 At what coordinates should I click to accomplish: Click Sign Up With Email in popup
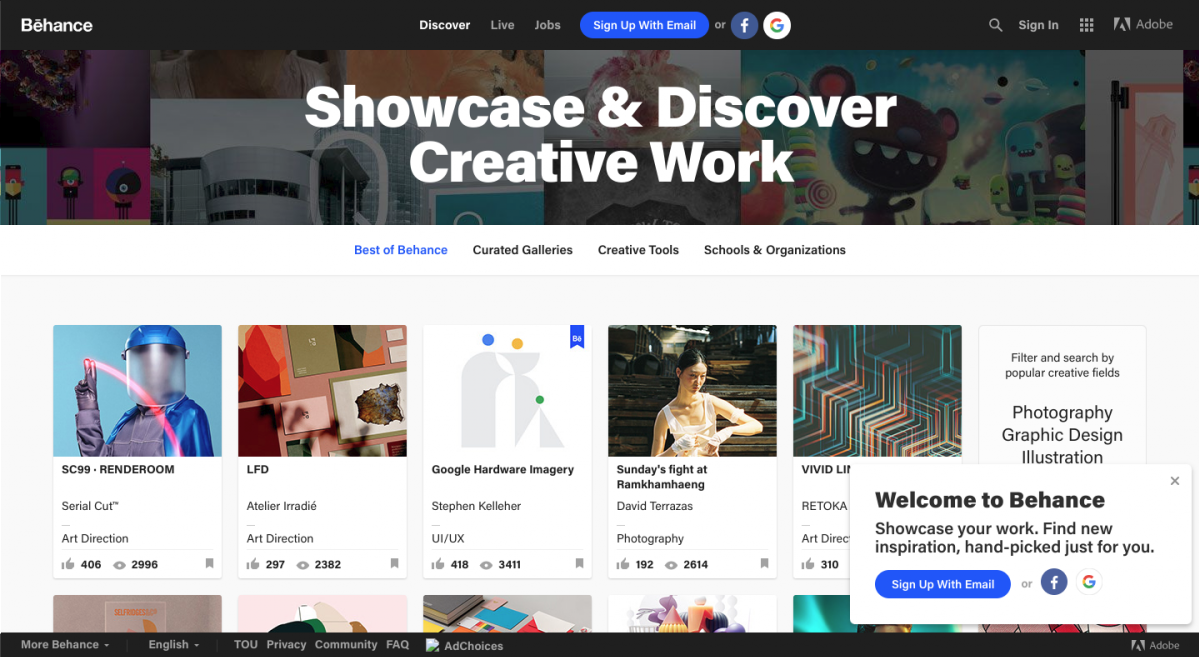943,584
